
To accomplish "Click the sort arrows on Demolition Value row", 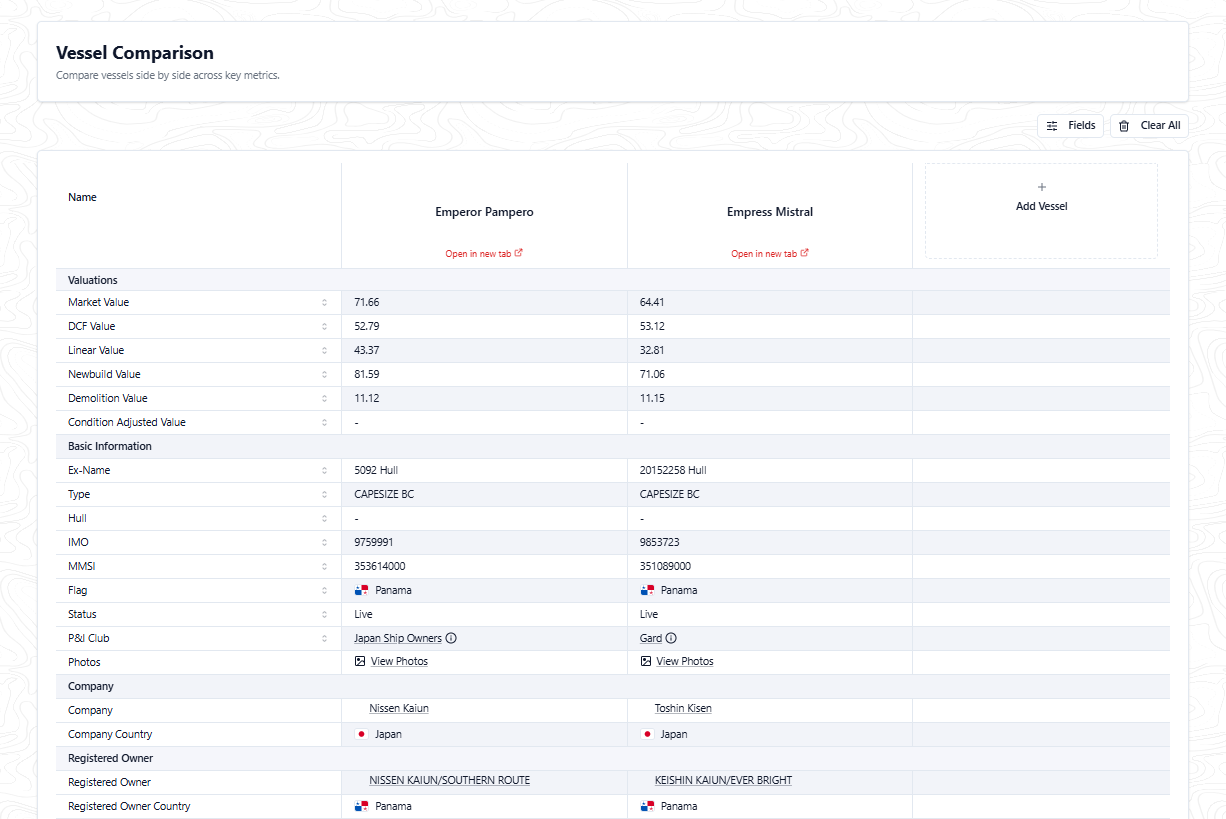I will pyautogui.click(x=324, y=398).
